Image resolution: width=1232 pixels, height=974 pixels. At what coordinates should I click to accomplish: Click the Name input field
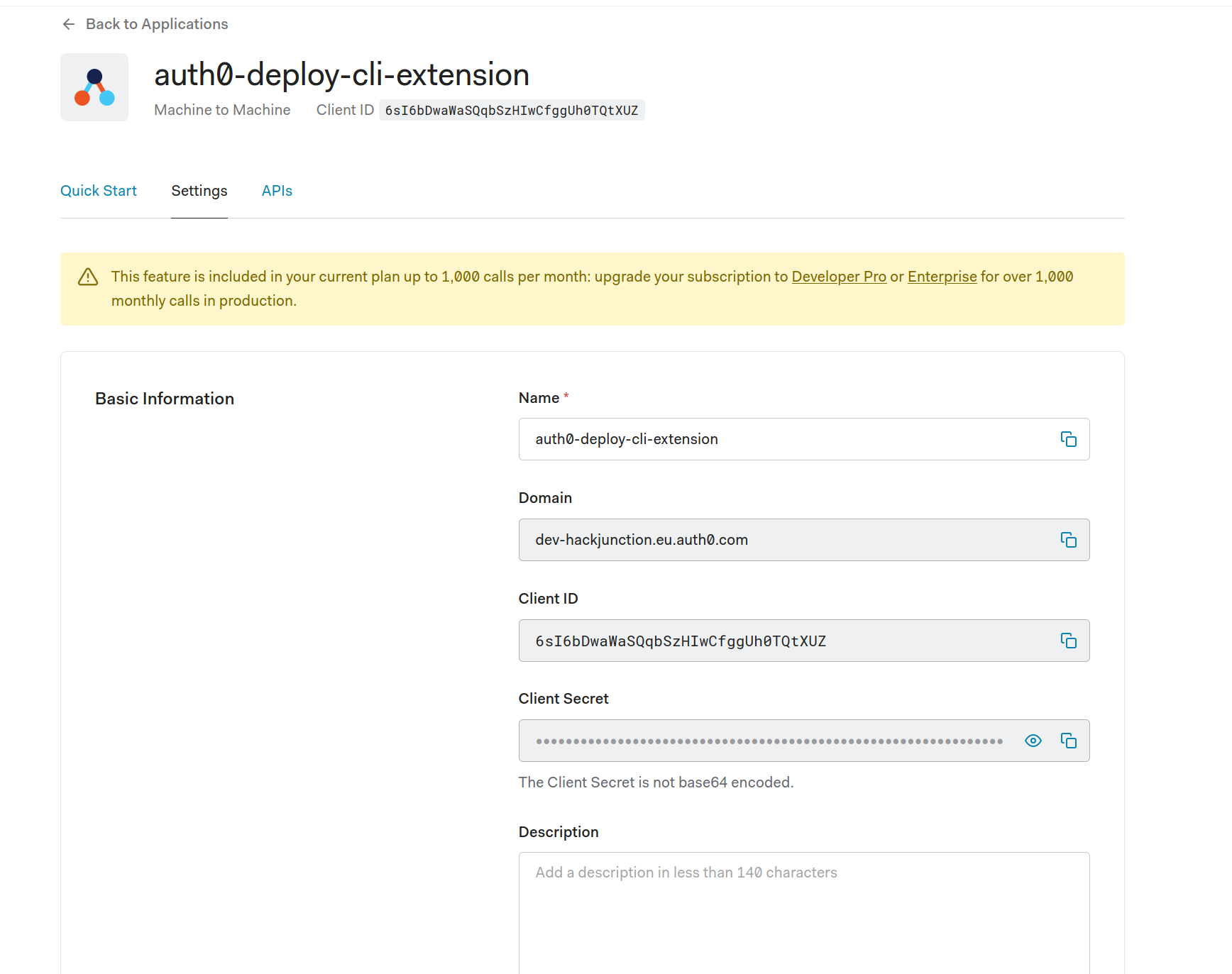[x=781, y=438]
